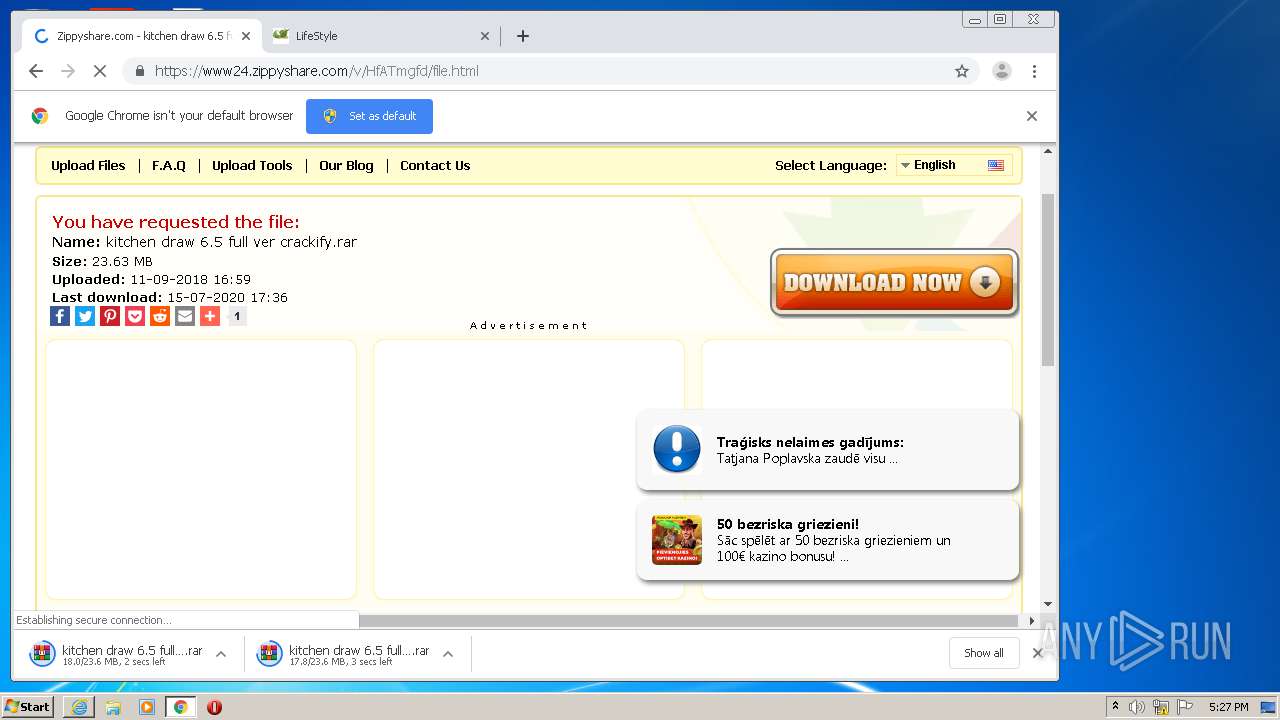Viewport: 1280px width, 720px height.
Task: Open Windows Explorer from taskbar
Action: [113, 707]
